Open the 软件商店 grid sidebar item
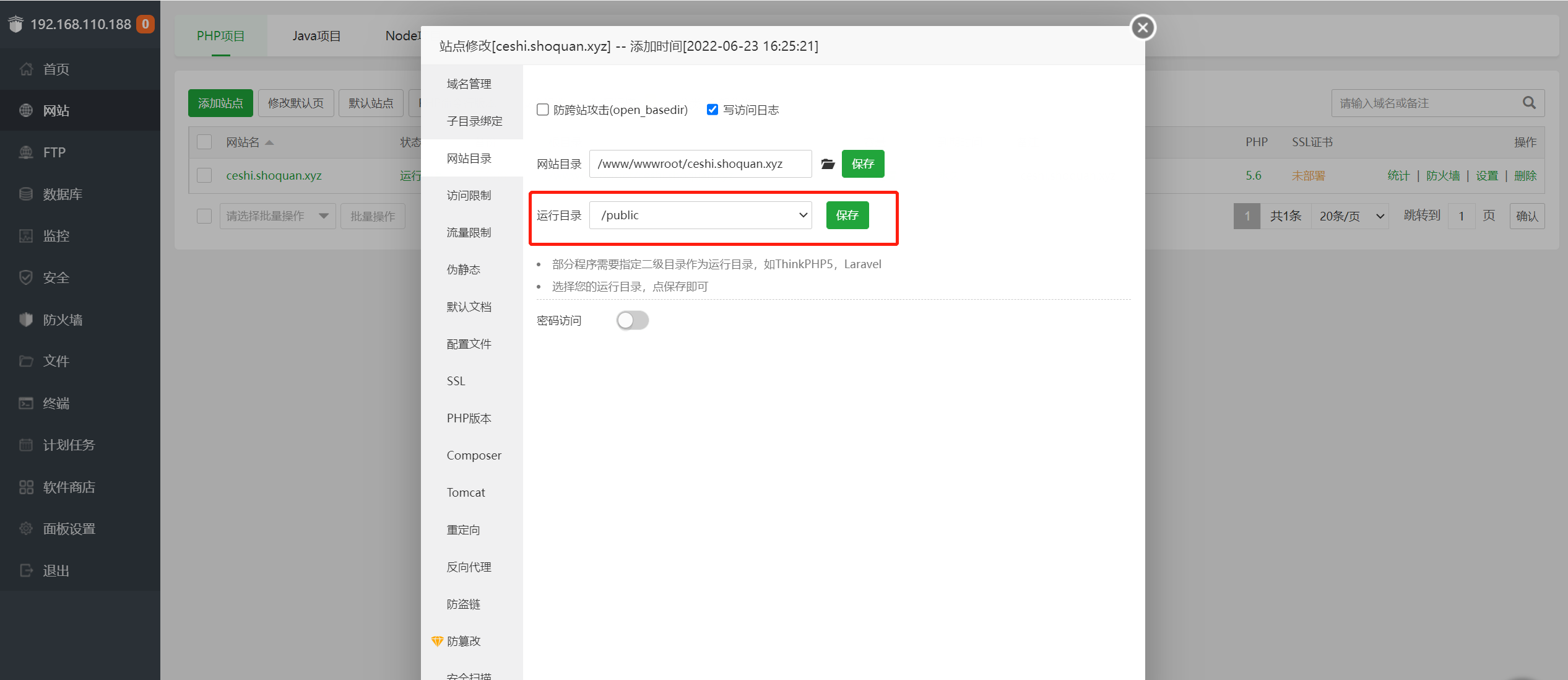This screenshot has height=680, width=1568. tap(68, 487)
